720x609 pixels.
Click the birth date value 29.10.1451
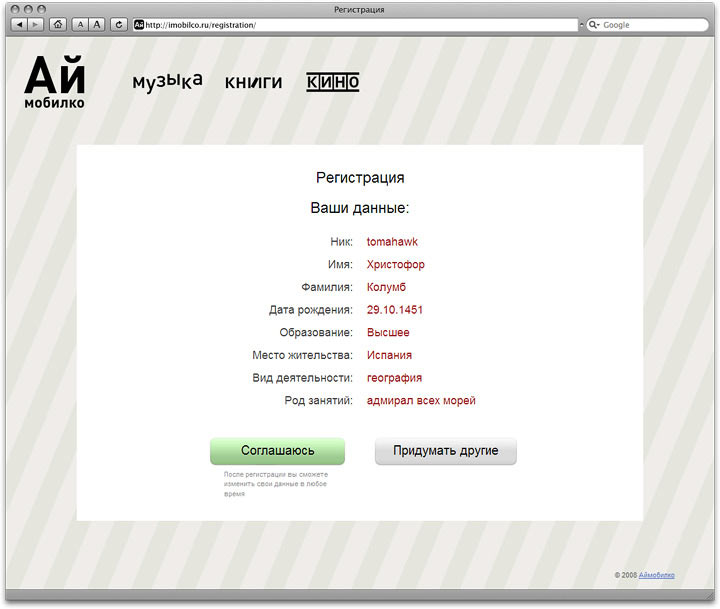395,310
